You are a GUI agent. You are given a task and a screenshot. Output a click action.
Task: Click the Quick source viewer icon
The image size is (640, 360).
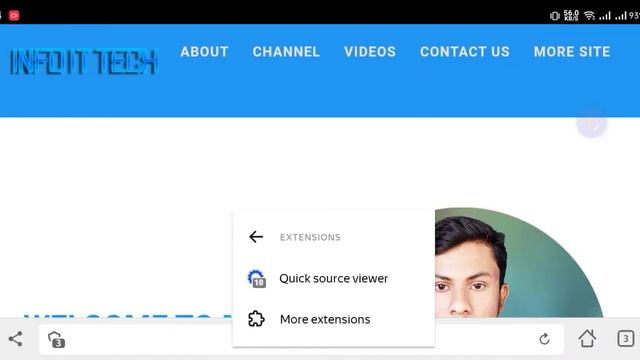[x=257, y=279]
